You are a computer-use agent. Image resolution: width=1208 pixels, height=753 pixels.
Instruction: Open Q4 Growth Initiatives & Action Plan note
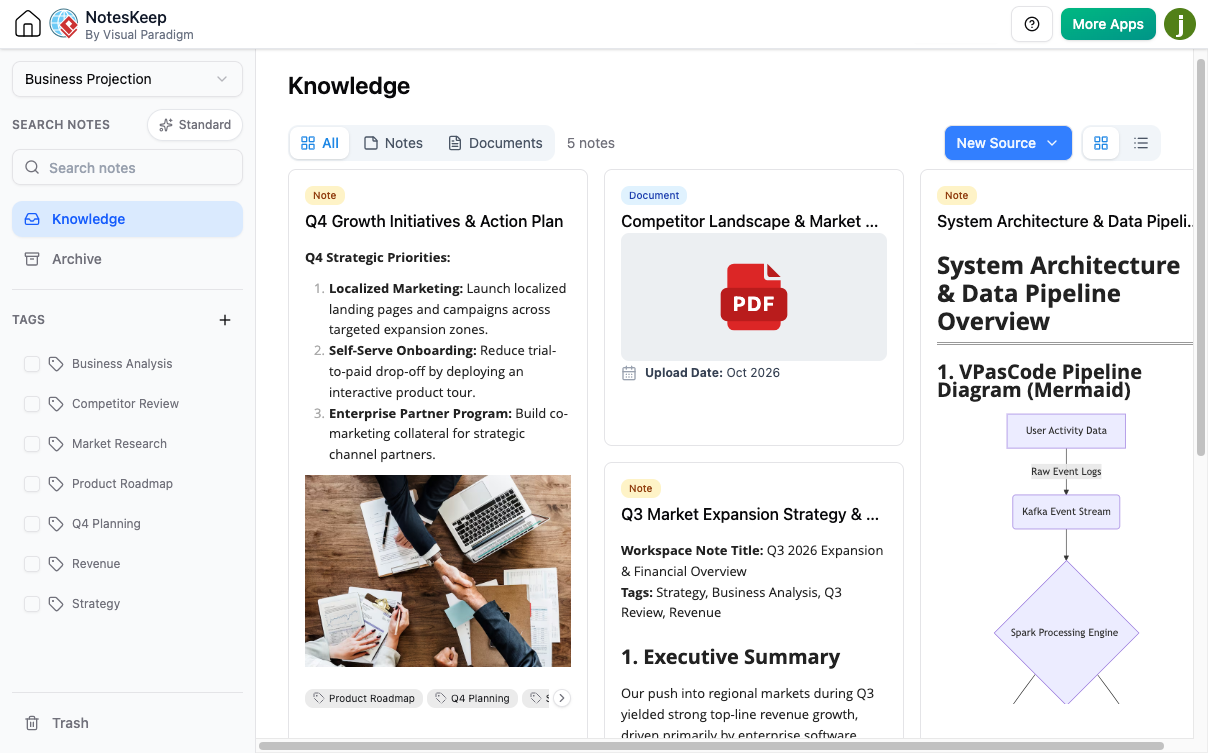coord(434,221)
